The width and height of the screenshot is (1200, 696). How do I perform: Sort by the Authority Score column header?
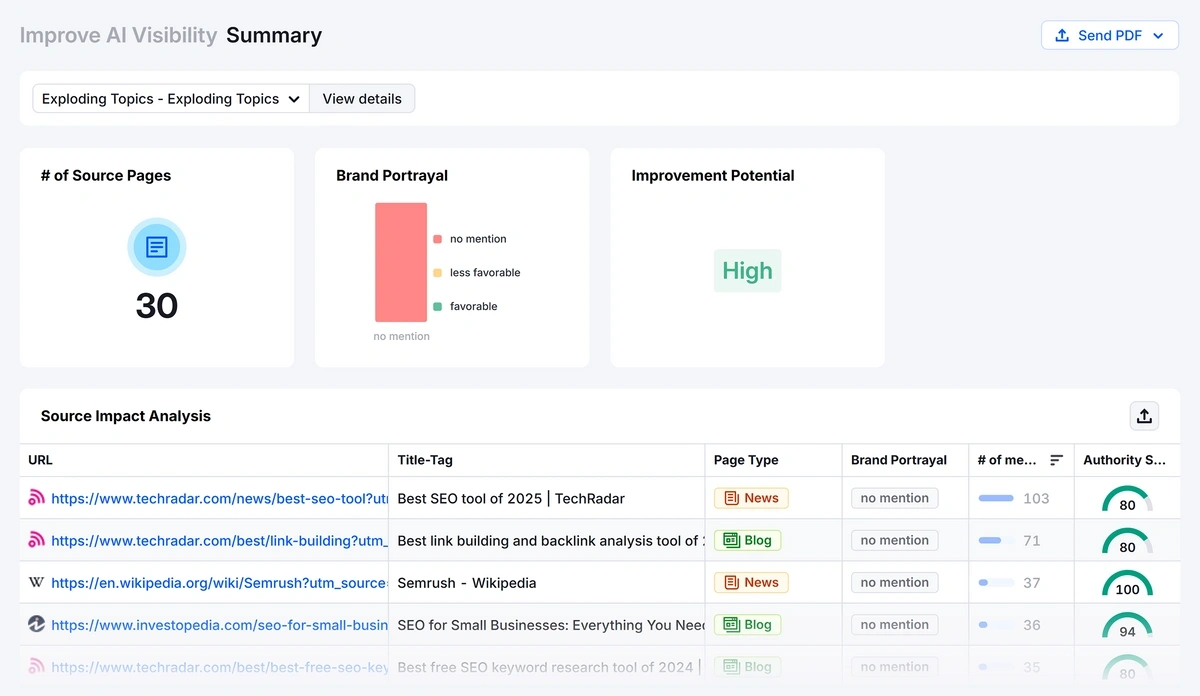pos(1125,460)
